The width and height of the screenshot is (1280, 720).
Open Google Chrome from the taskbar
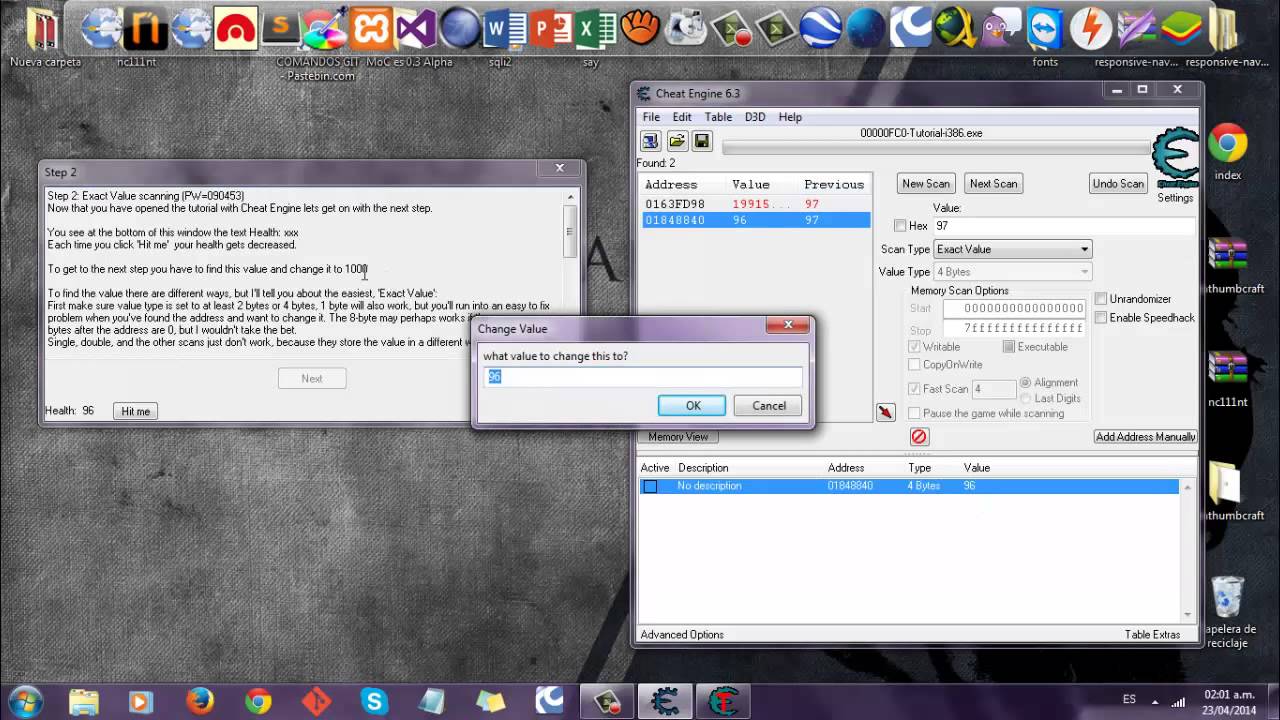258,701
